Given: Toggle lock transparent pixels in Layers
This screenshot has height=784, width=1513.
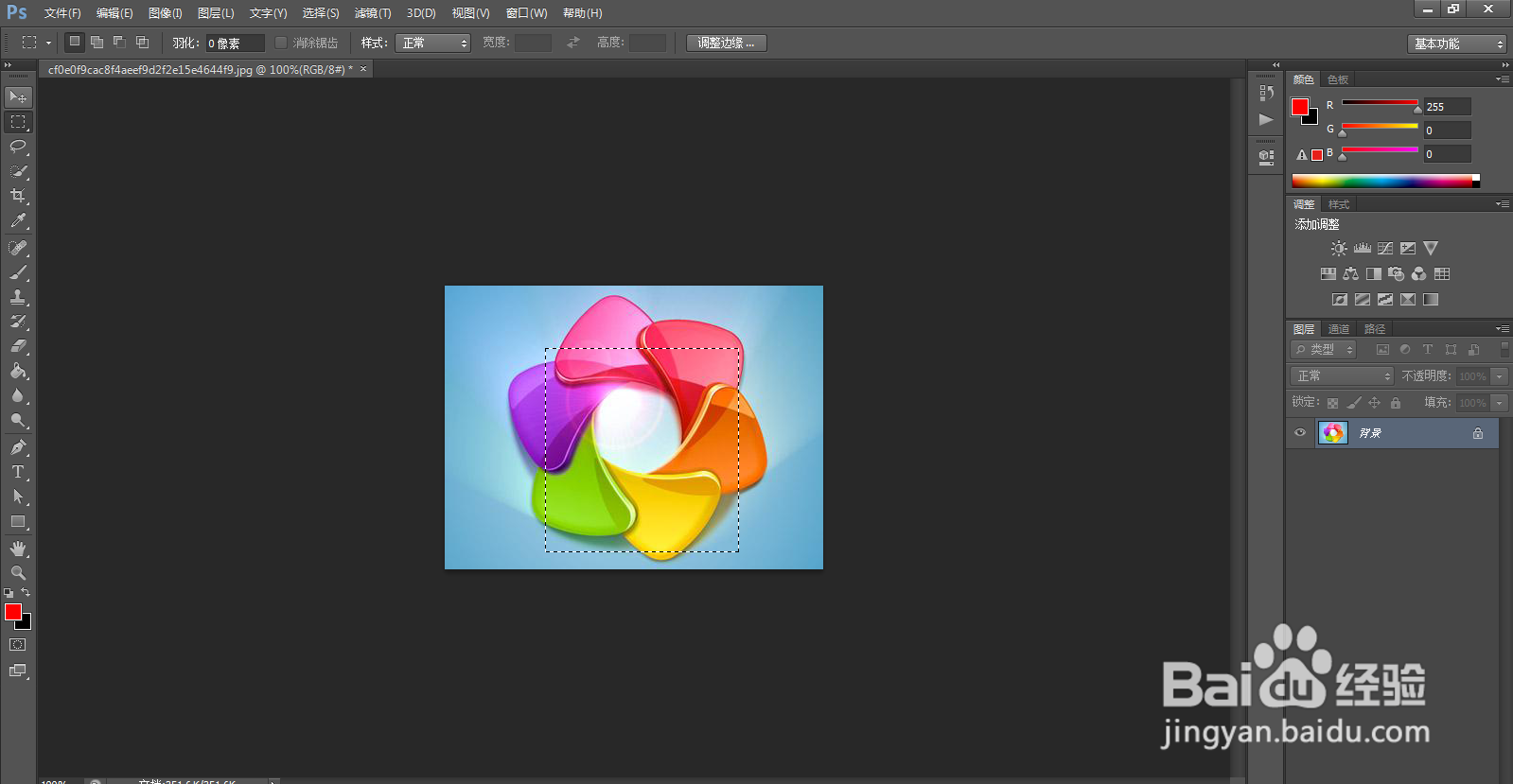Looking at the screenshot, I should [1333, 403].
